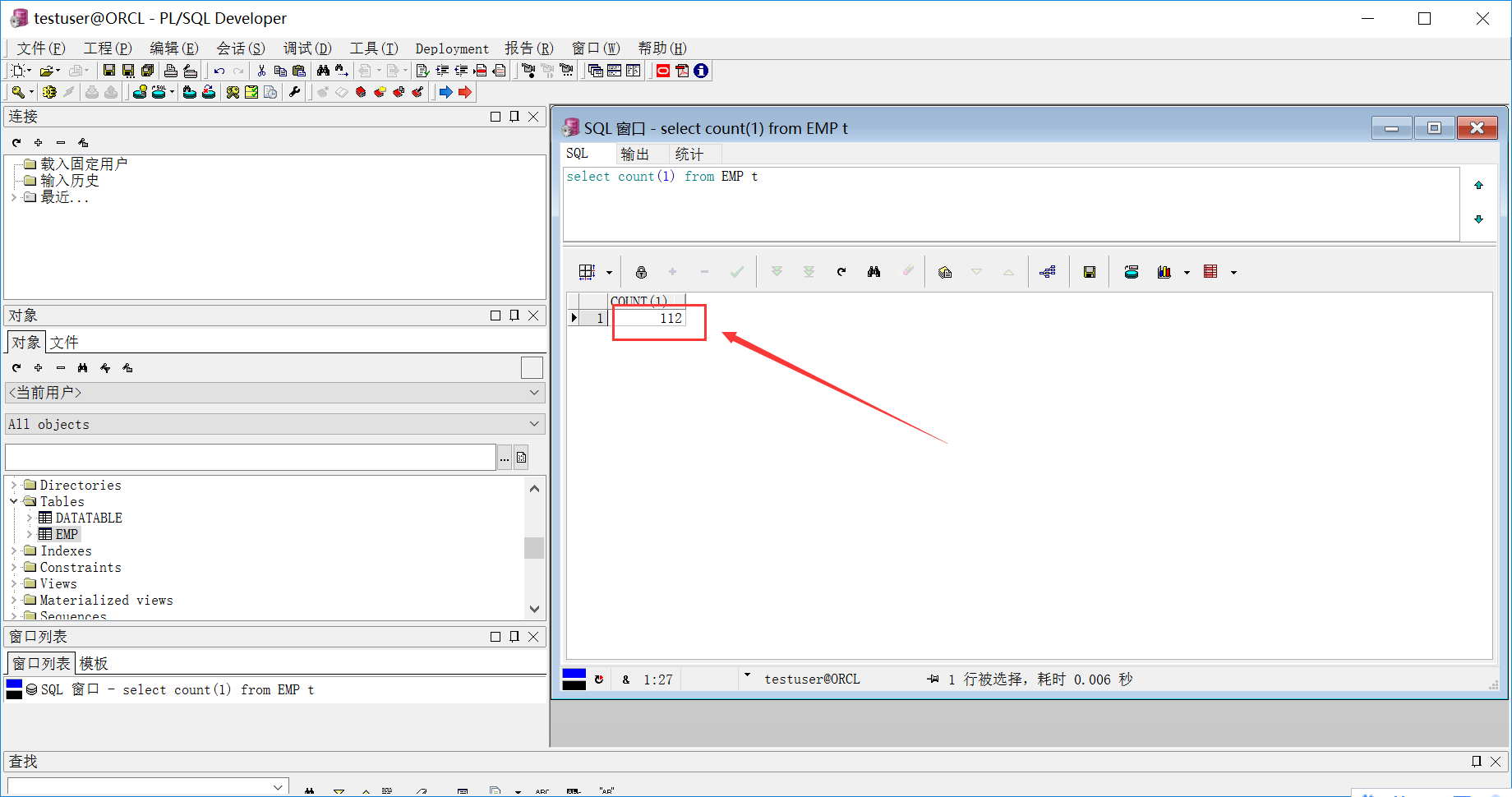Image resolution: width=1512 pixels, height=797 pixels.
Task: Click the blue info icon in toolbar
Action: point(701,71)
